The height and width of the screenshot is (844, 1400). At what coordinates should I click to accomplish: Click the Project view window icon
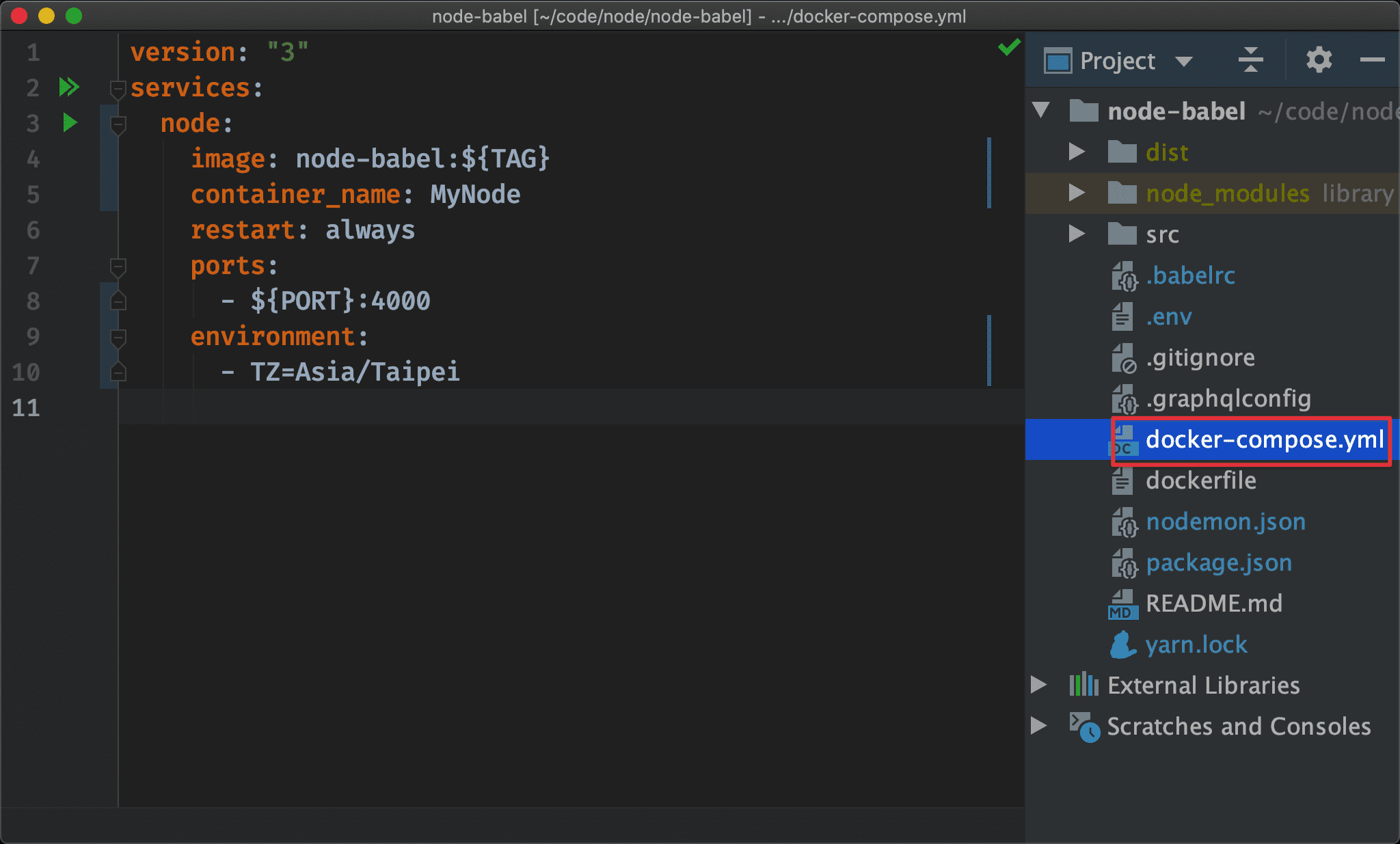coord(1058,61)
